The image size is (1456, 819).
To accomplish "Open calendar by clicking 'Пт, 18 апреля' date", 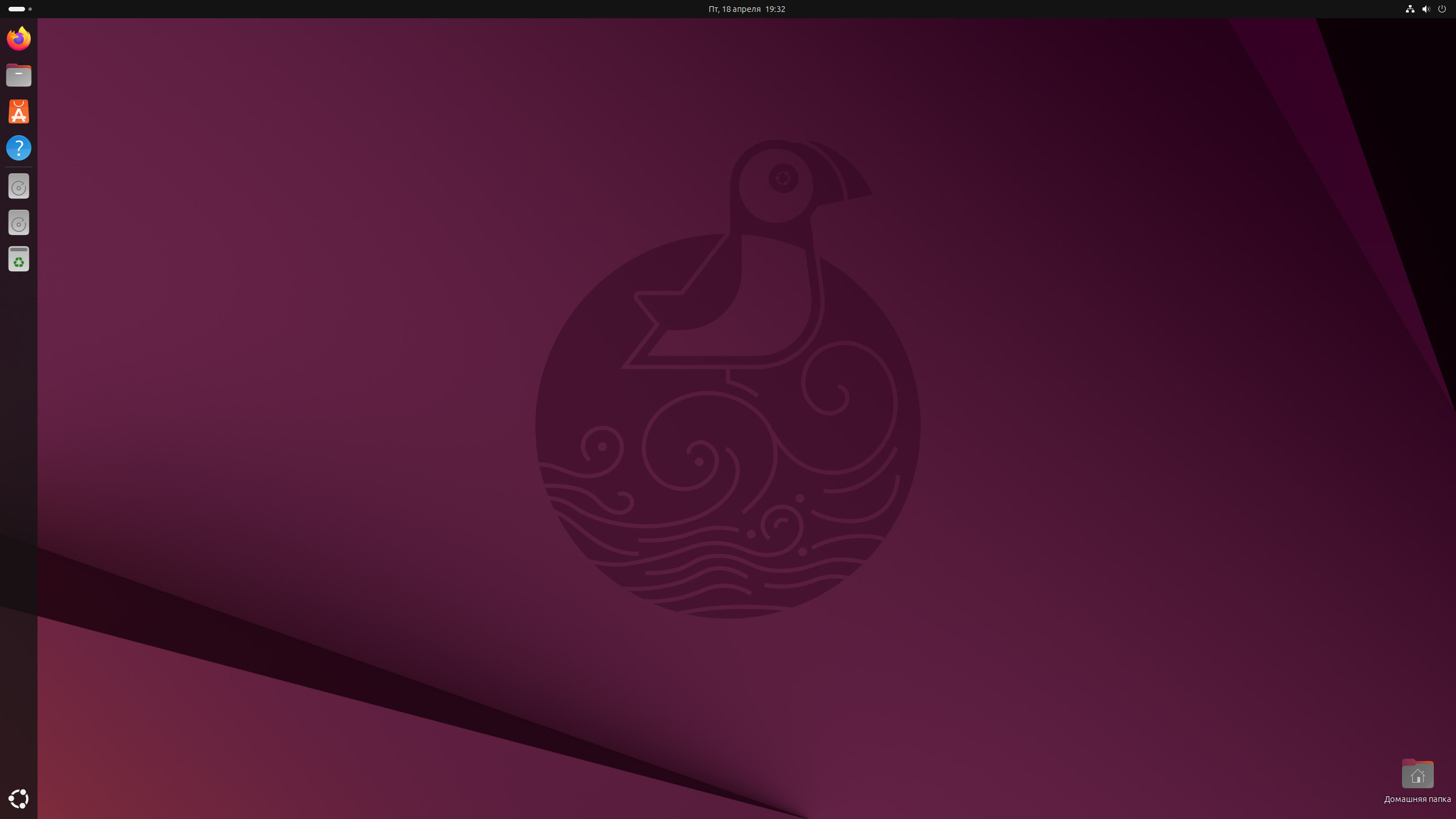I will click(x=734, y=9).
